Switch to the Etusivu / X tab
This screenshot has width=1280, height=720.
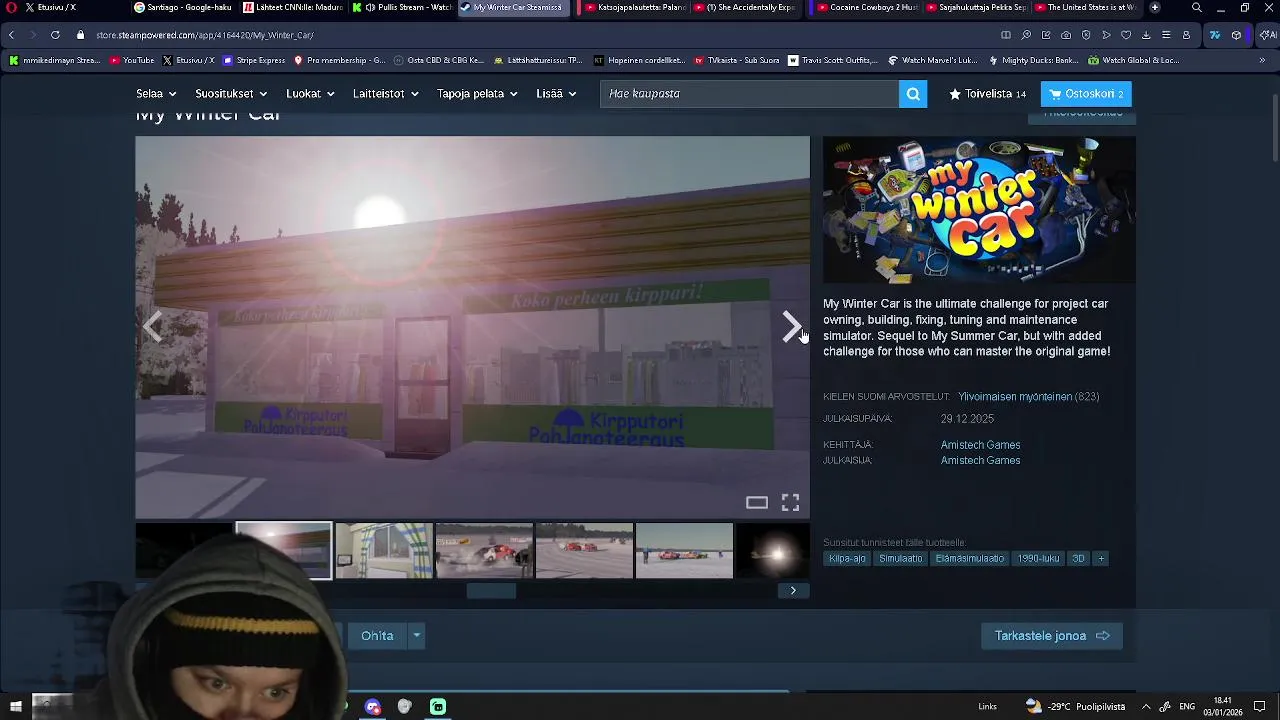click(76, 7)
